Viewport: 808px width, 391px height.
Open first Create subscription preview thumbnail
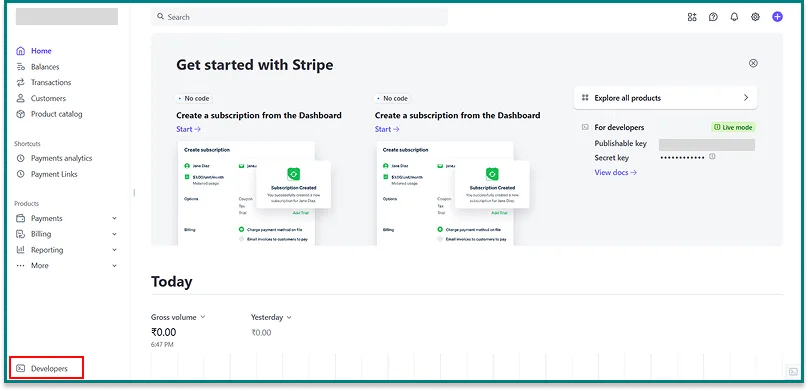pos(254,194)
